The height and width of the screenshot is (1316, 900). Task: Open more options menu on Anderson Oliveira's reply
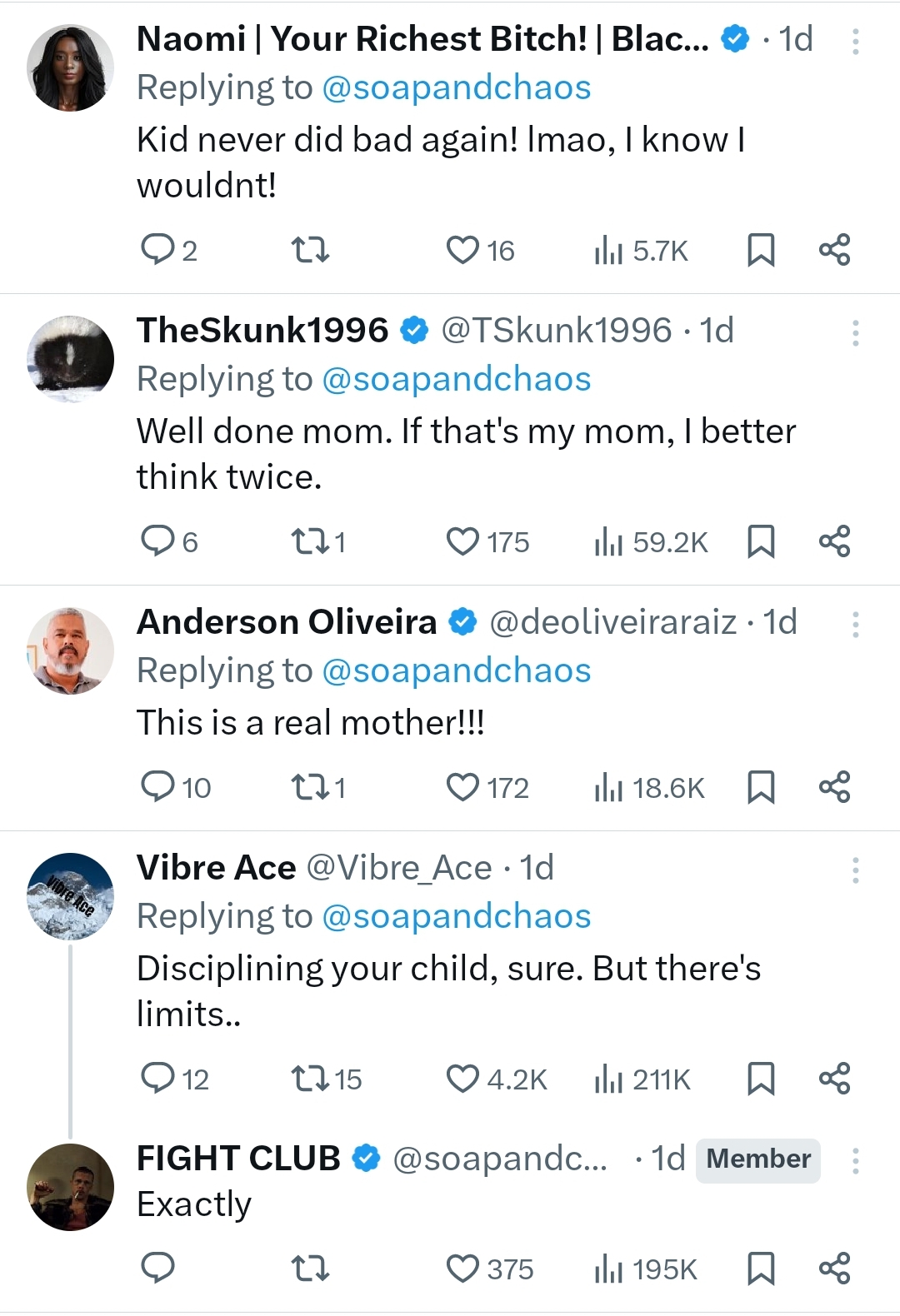point(855,625)
